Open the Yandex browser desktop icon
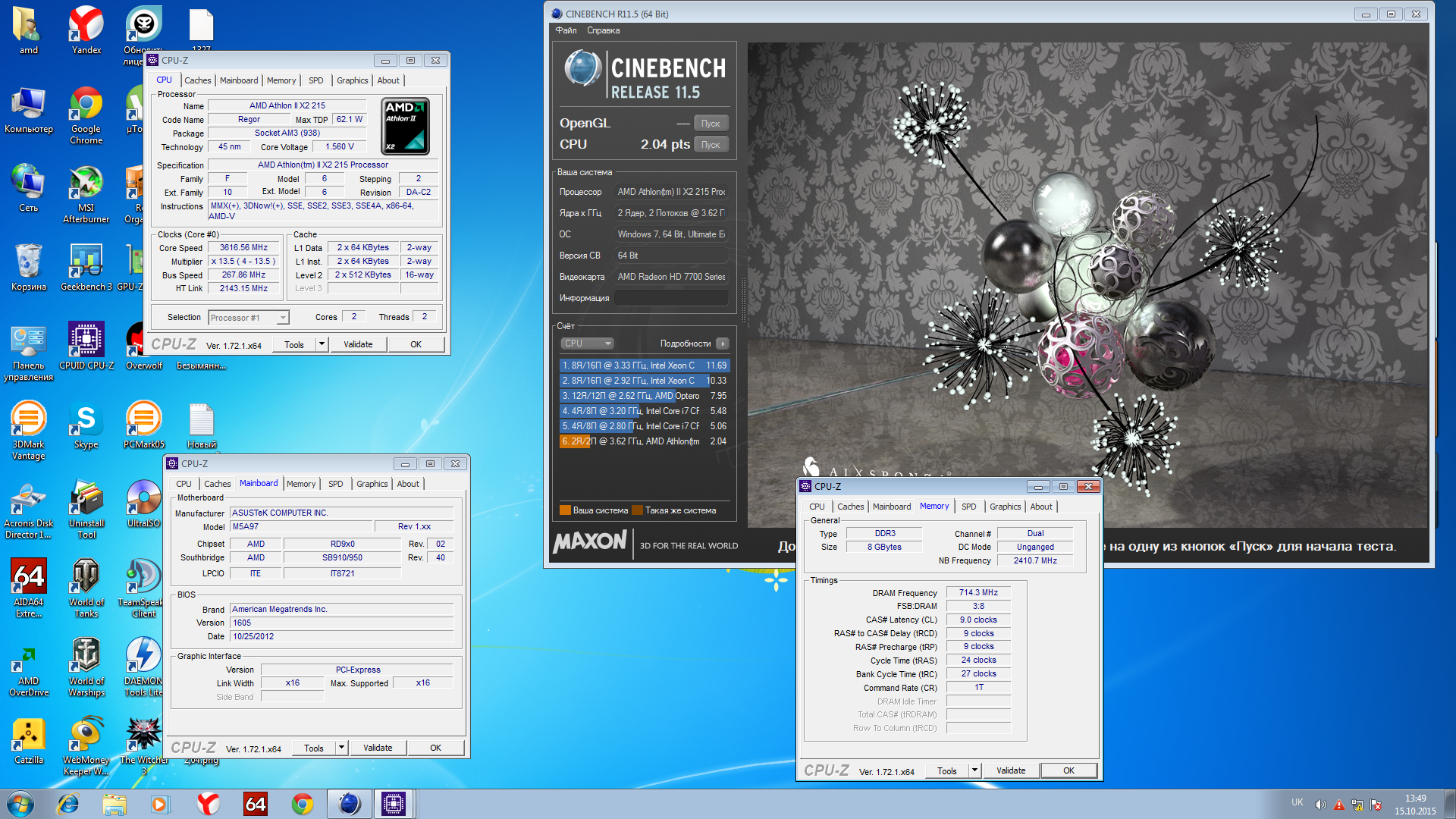This screenshot has height=819, width=1456. [x=86, y=30]
